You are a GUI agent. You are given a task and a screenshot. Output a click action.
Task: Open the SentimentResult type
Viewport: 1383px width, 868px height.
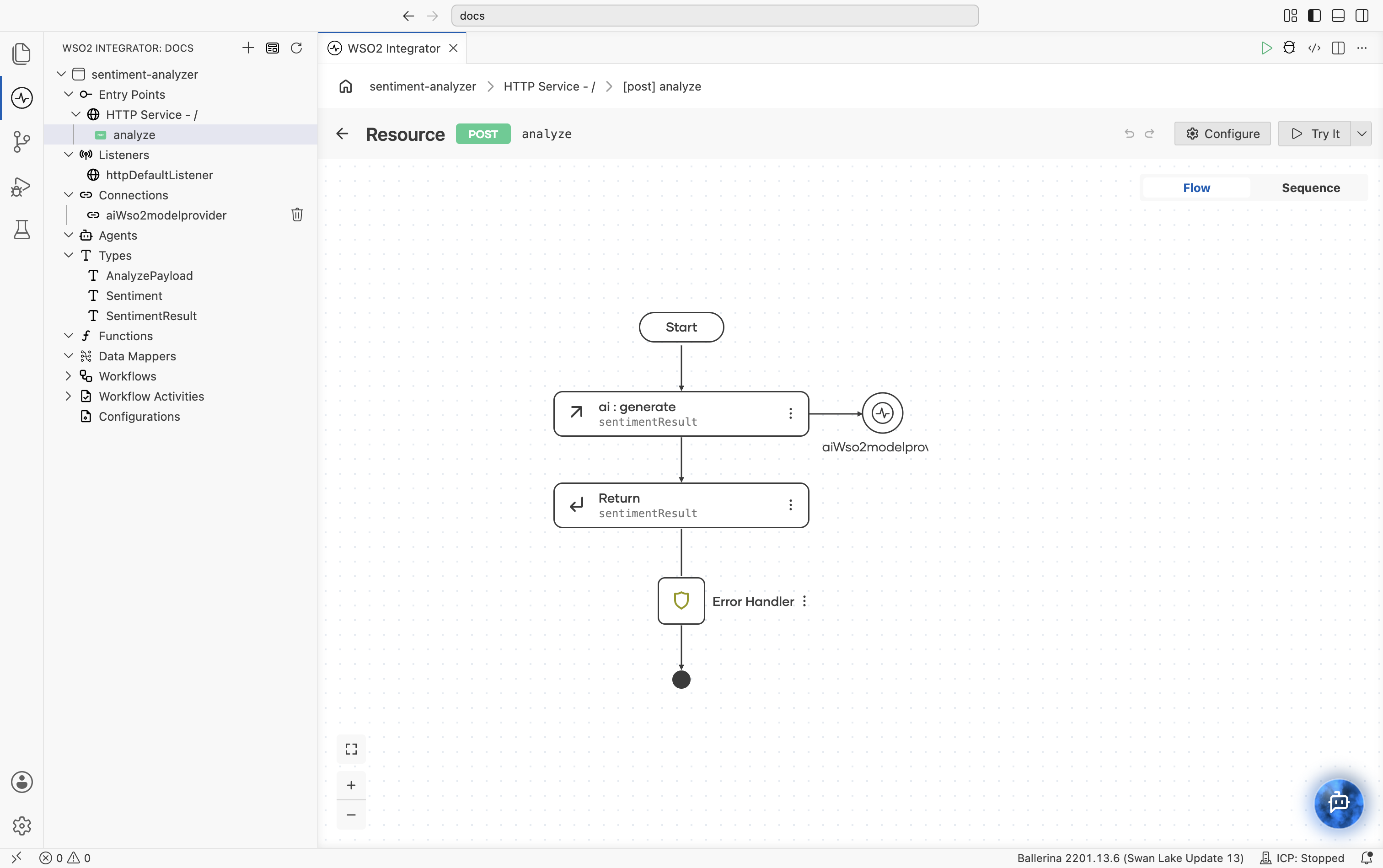151,316
